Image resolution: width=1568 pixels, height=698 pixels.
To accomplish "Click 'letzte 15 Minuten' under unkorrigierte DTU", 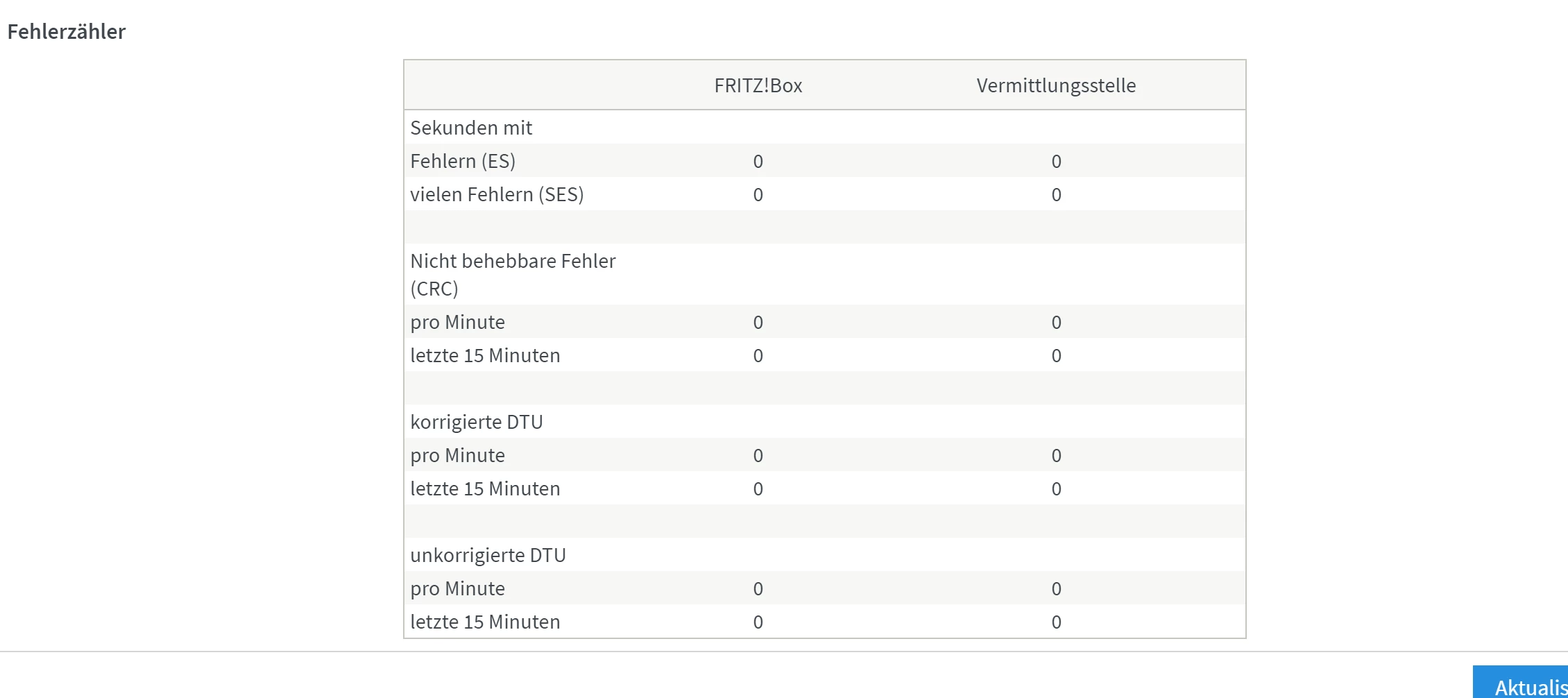I will pyautogui.click(x=485, y=622).
